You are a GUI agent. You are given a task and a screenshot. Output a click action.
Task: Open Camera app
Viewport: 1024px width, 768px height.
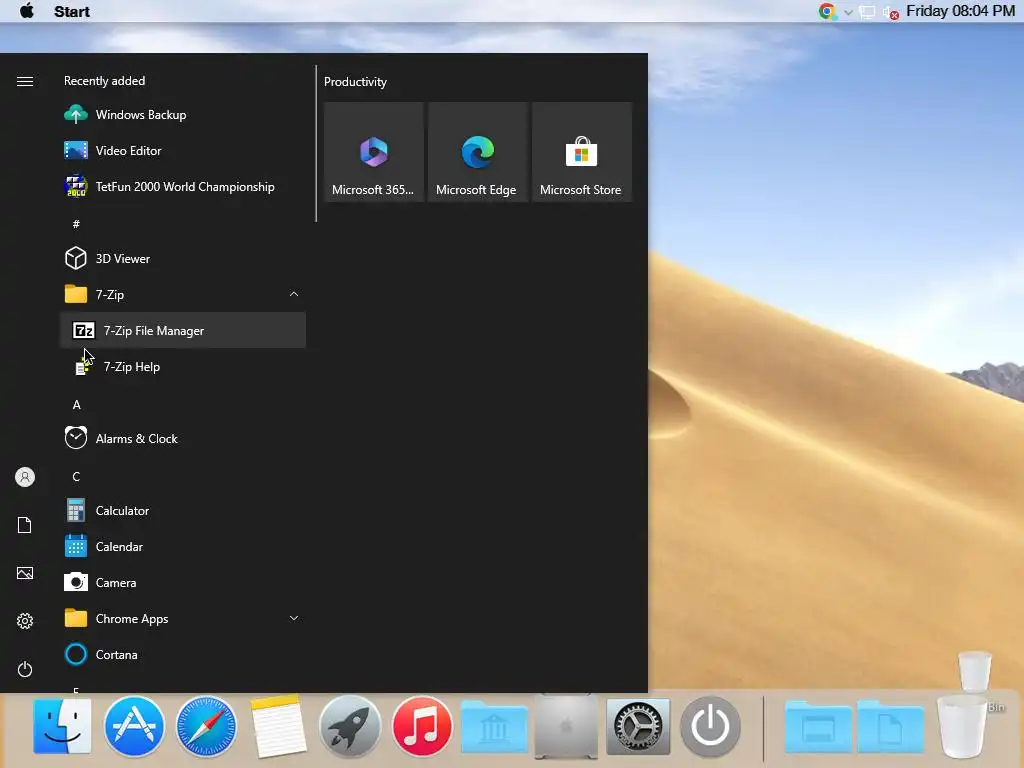click(183, 583)
